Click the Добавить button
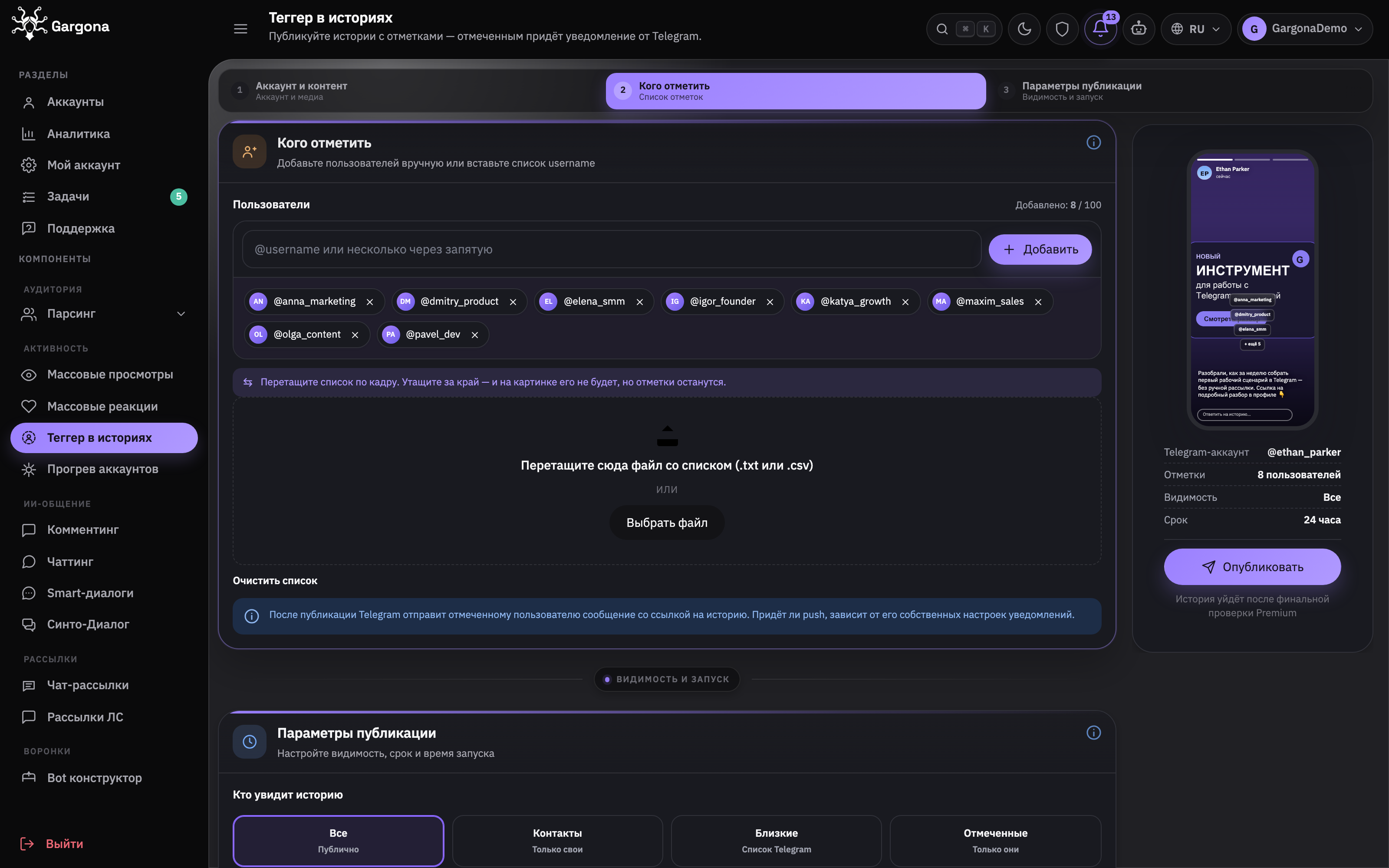The image size is (1389, 868). pos(1040,249)
